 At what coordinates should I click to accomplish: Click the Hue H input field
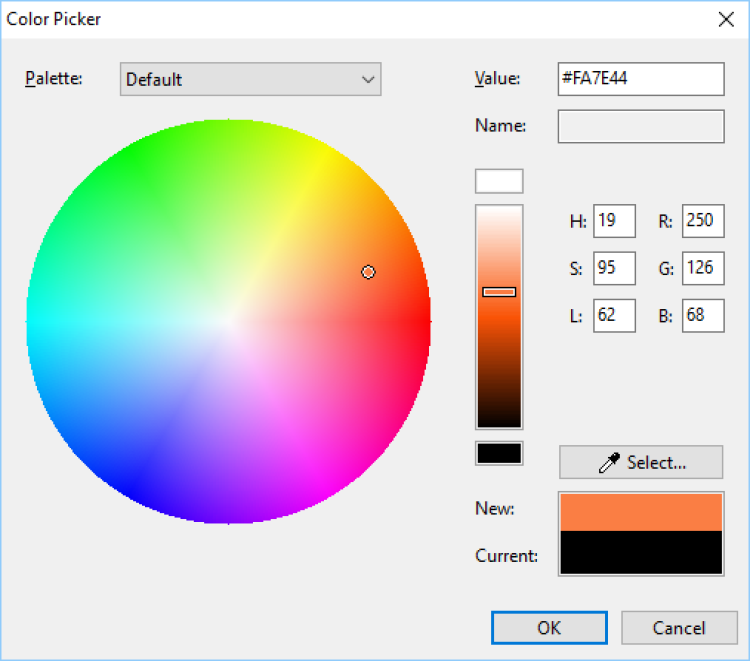click(614, 221)
